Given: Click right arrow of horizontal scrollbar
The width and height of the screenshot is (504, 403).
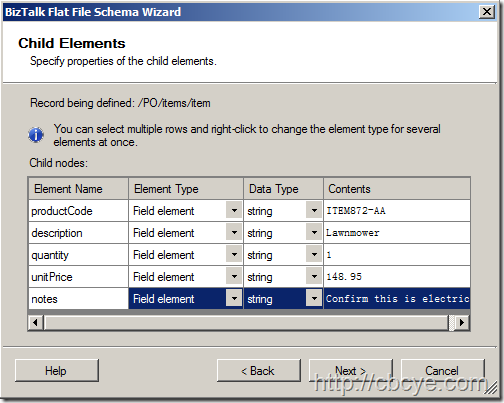Looking at the screenshot, I should [462, 323].
